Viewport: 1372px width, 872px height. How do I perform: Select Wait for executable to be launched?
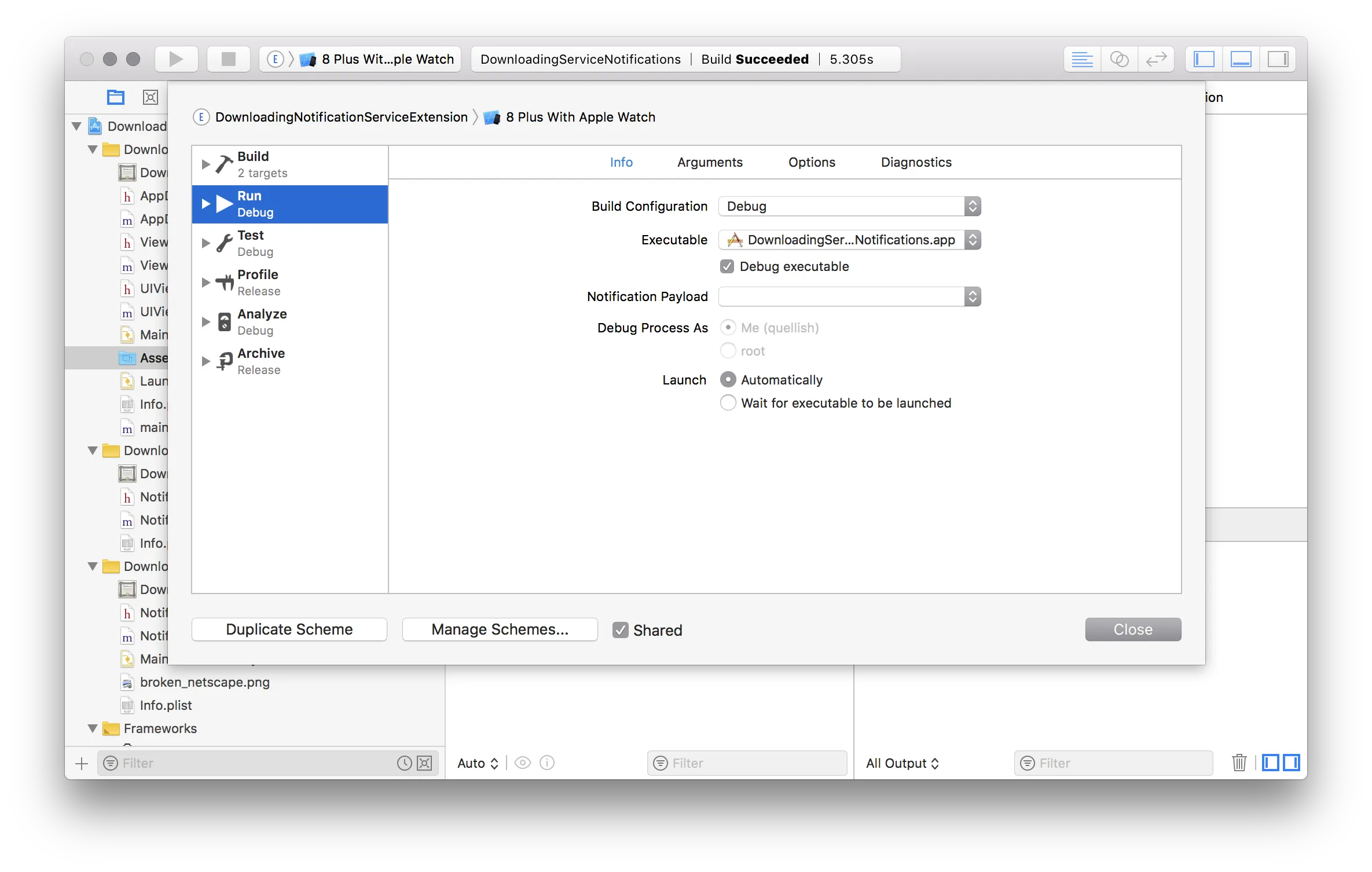coord(728,403)
